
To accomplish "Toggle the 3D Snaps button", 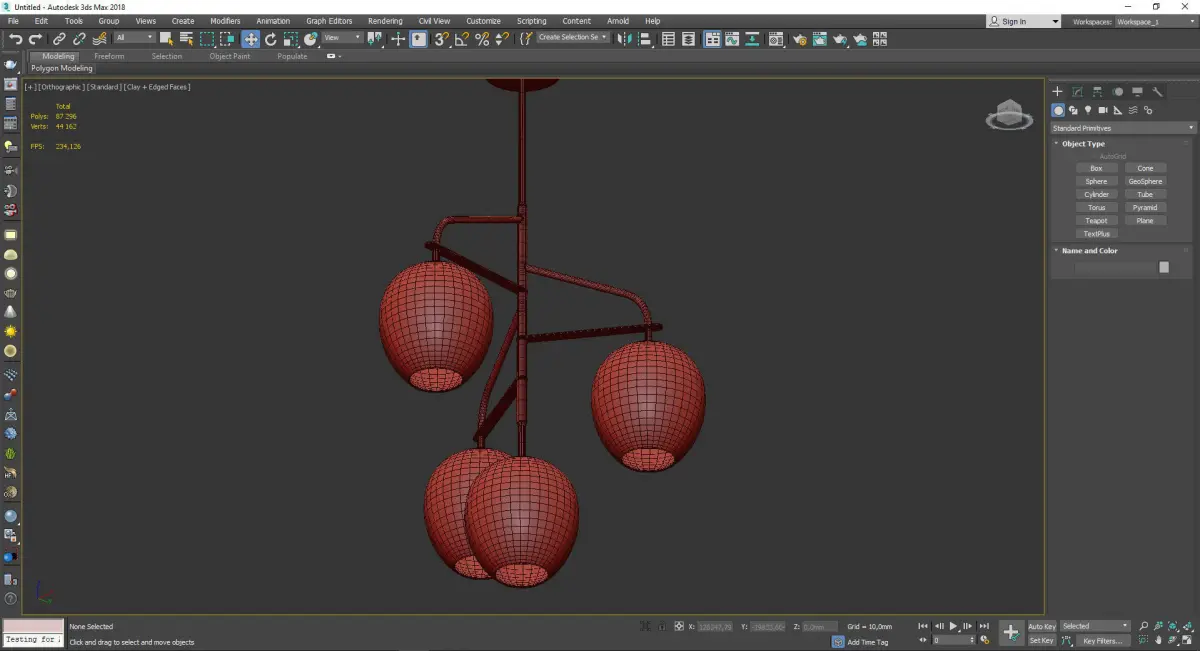I will 442,39.
